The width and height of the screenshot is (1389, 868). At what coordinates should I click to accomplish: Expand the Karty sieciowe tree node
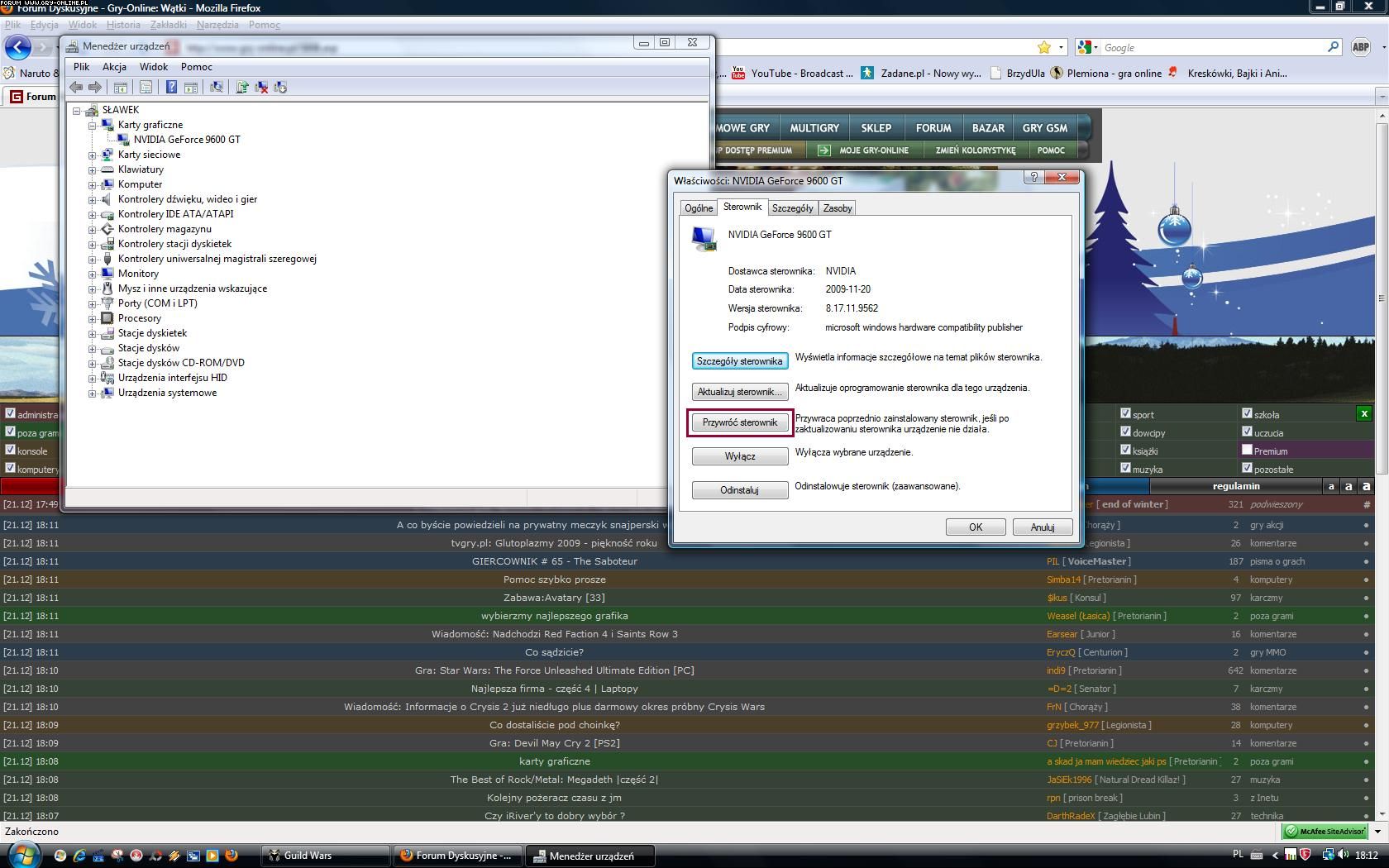tap(93, 155)
